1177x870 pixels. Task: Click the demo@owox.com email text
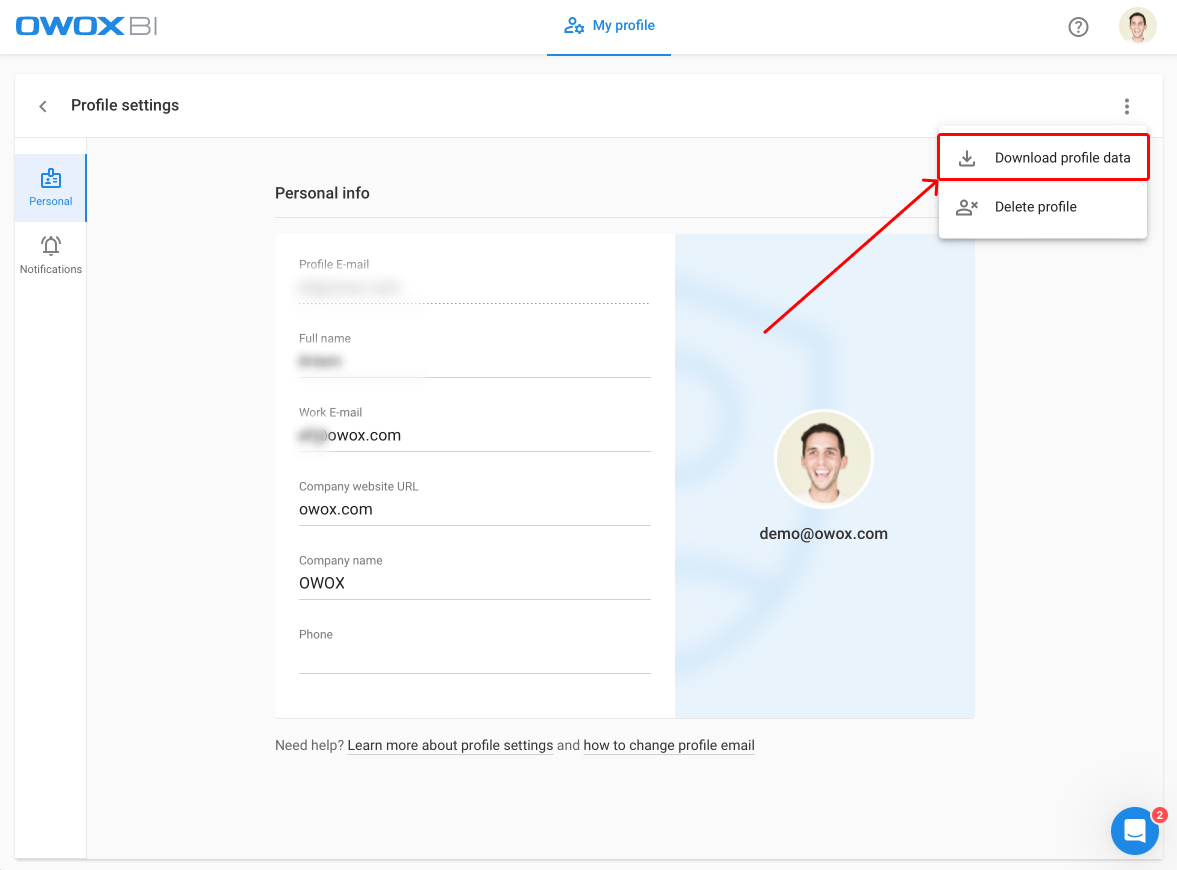tap(823, 534)
